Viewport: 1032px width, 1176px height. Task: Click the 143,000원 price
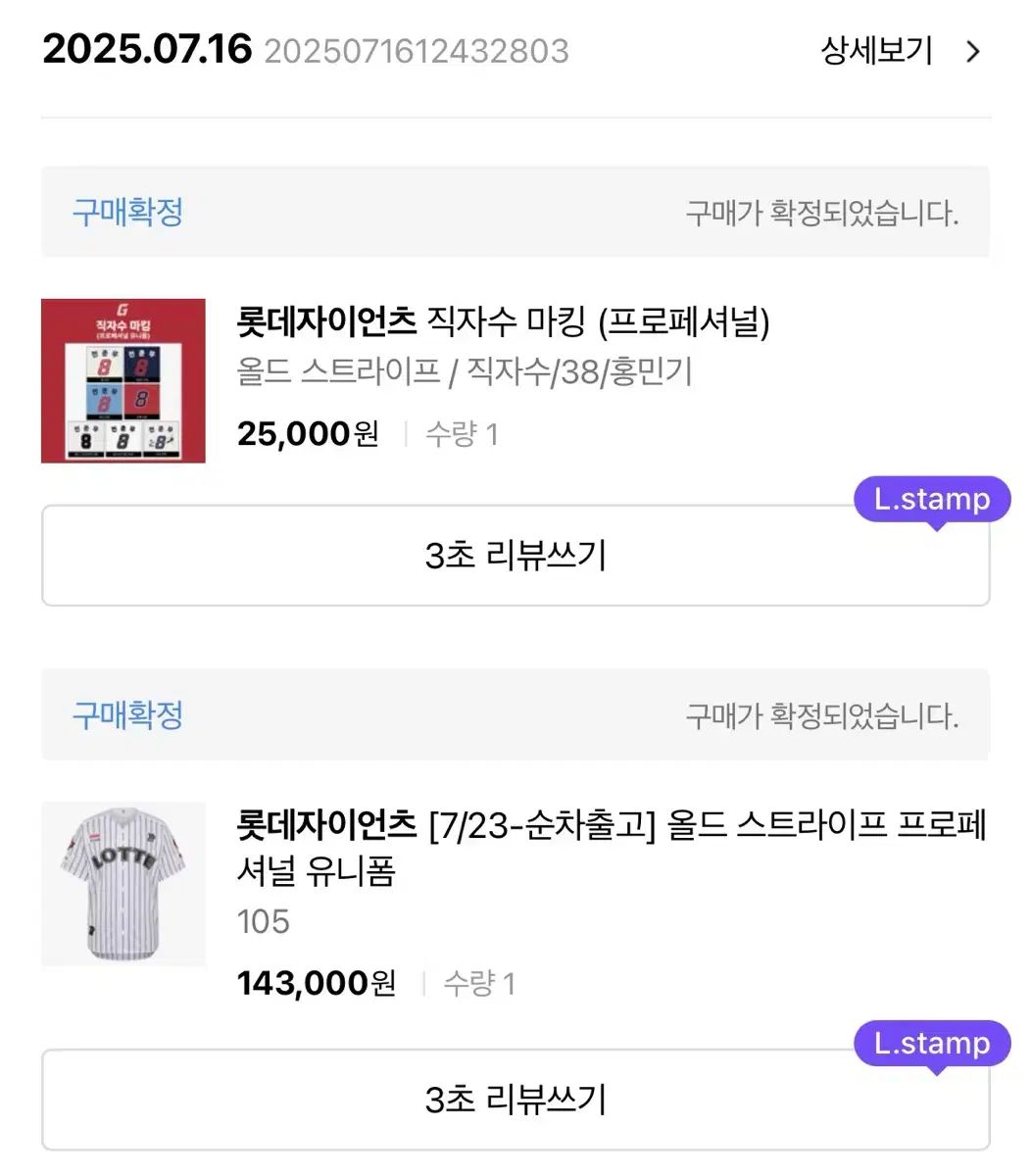point(316,983)
